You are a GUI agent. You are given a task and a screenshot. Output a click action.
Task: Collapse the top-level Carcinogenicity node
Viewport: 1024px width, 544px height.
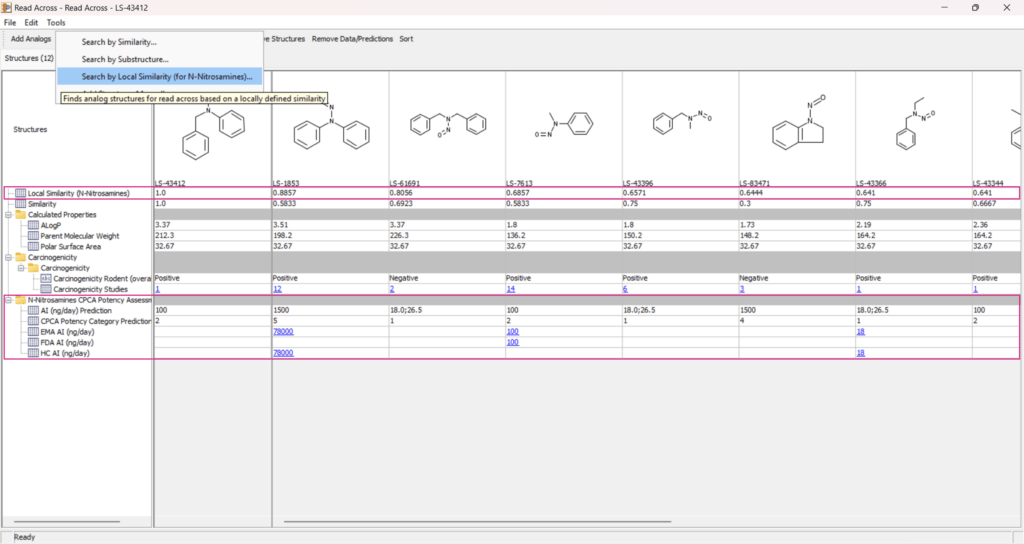point(8,257)
